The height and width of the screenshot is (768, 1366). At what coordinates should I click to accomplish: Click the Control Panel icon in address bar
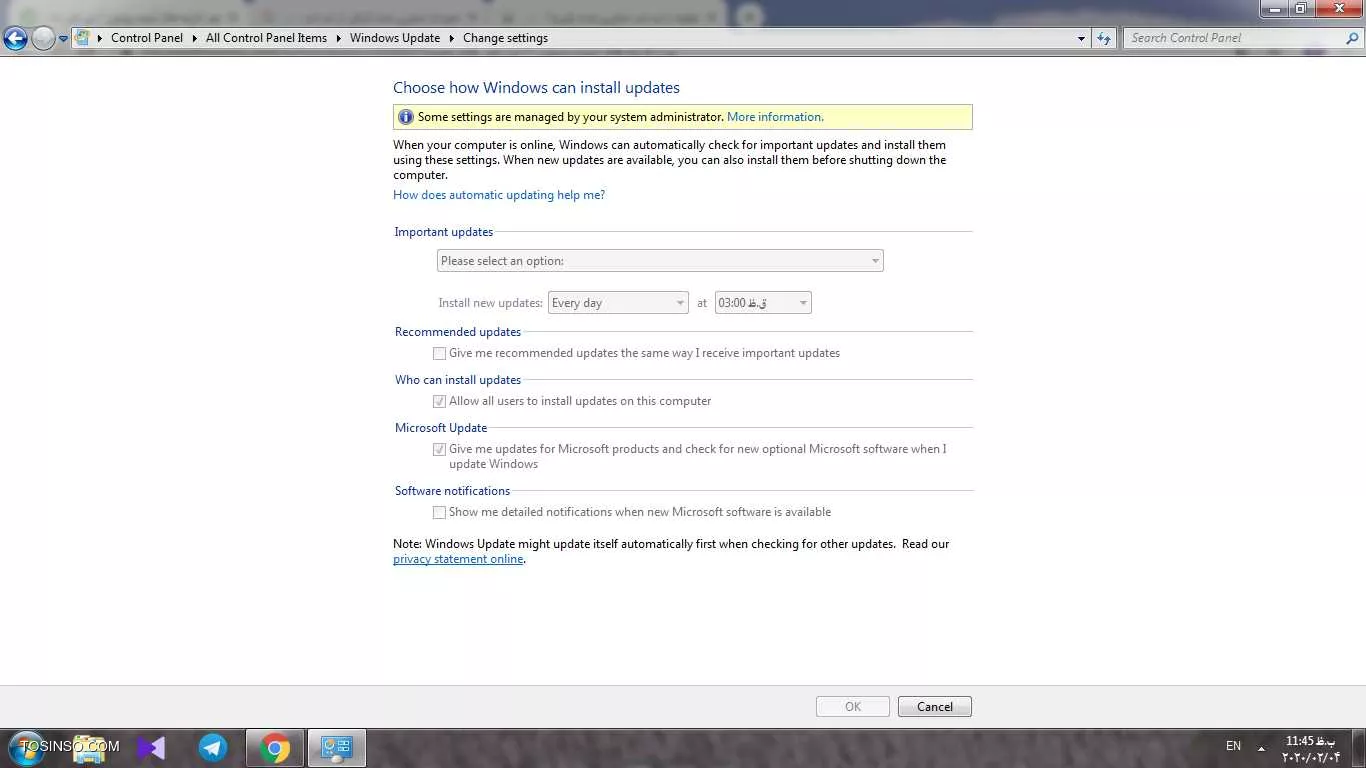pyautogui.click(x=83, y=38)
